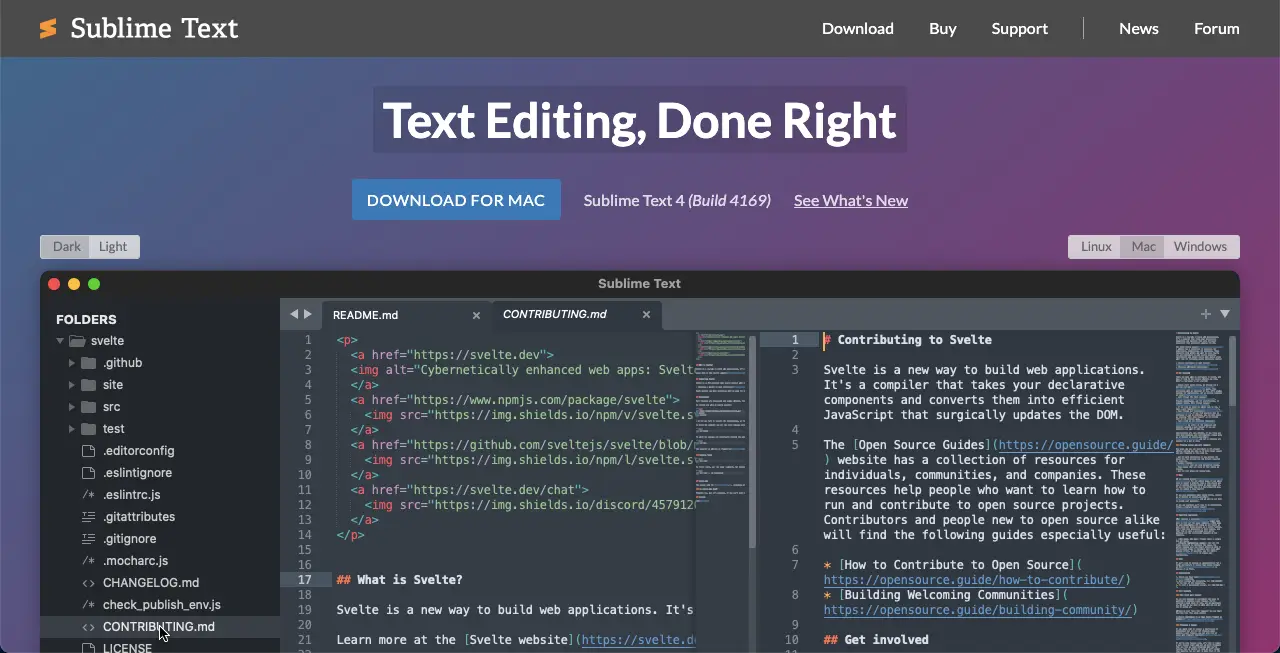1280x653 pixels.
Task: Switch screenshot theme to Dark
Action: click(67, 247)
